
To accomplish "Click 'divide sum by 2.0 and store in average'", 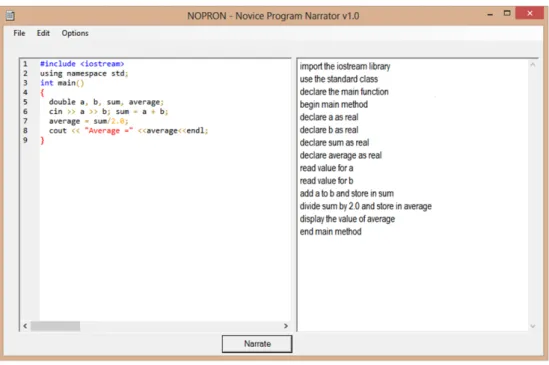I will click(366, 206).
